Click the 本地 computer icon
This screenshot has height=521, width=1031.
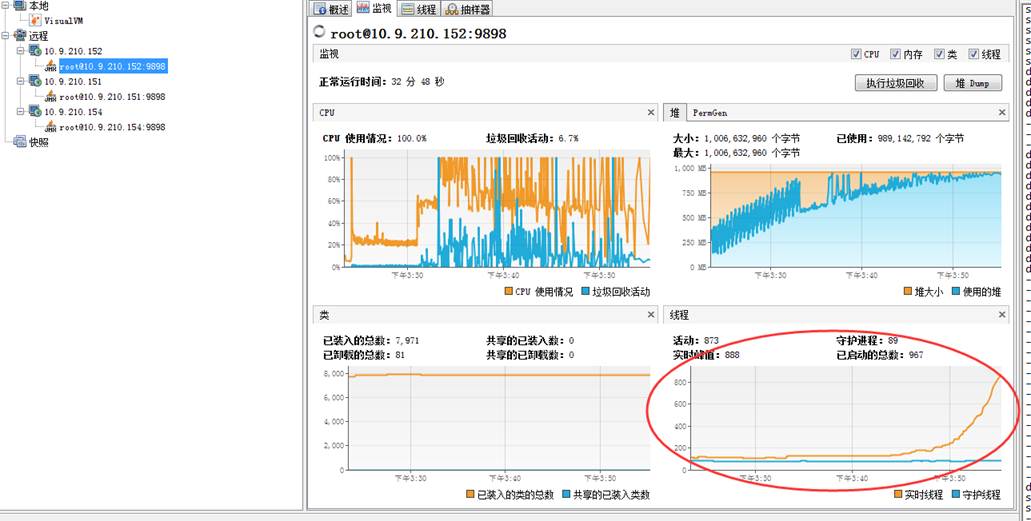coord(20,5)
